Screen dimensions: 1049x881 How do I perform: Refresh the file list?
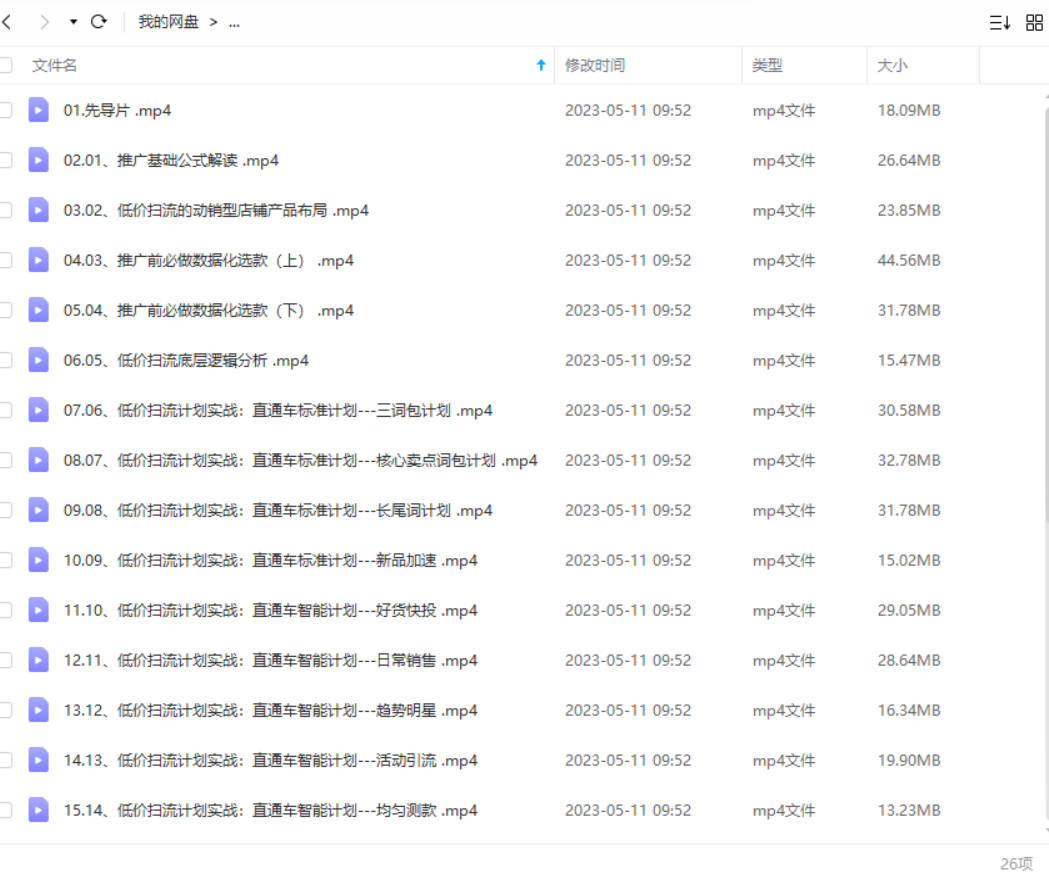99,22
